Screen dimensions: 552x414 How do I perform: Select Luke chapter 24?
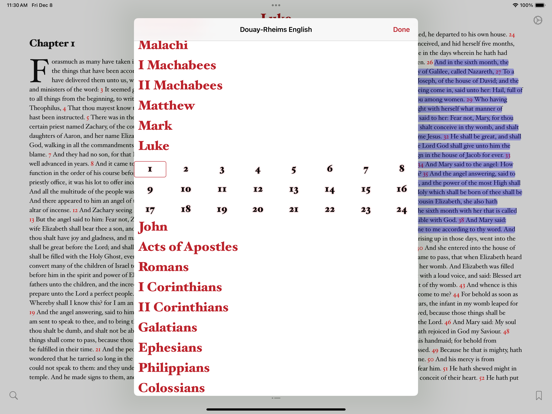tap(402, 210)
